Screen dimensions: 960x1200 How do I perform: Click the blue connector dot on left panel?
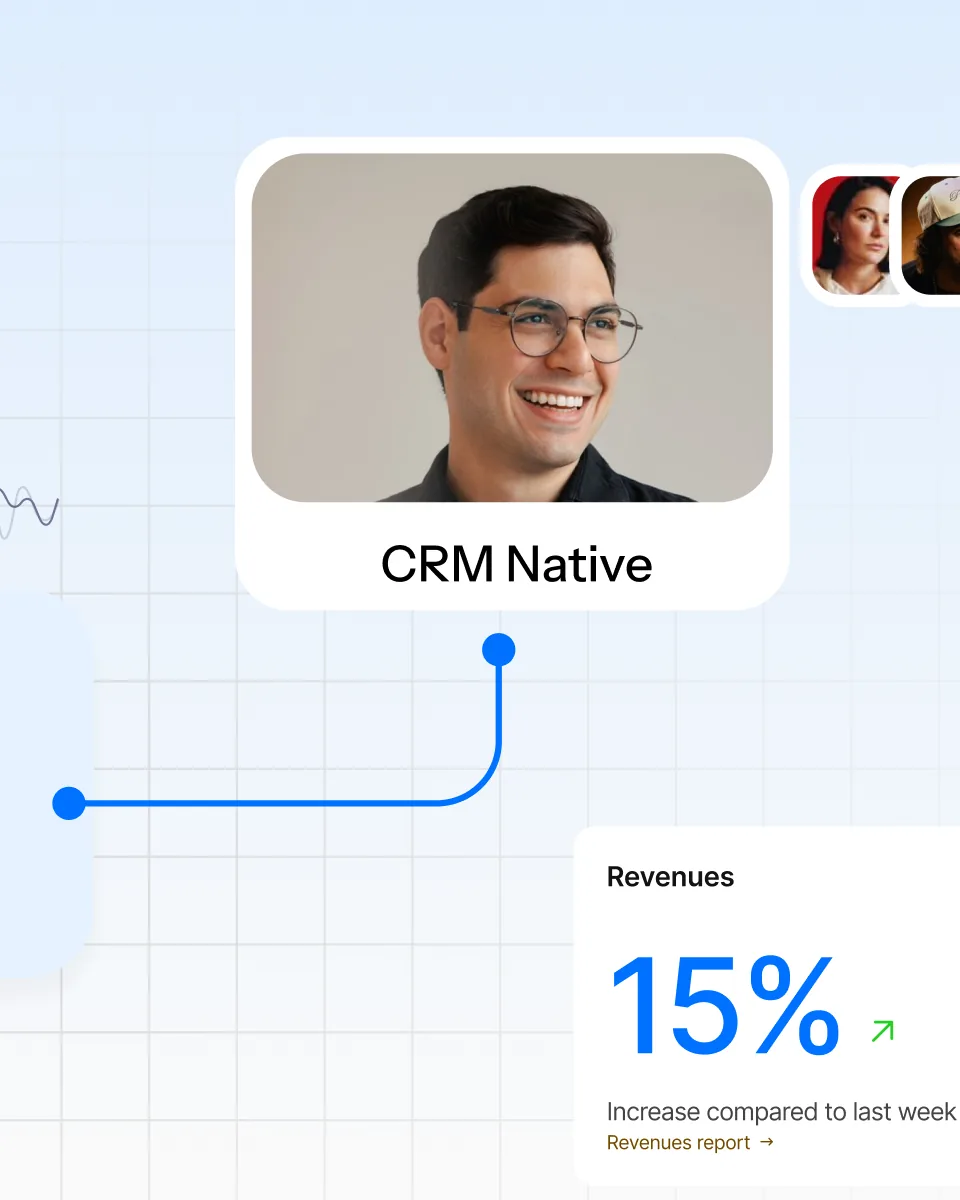(x=69, y=803)
